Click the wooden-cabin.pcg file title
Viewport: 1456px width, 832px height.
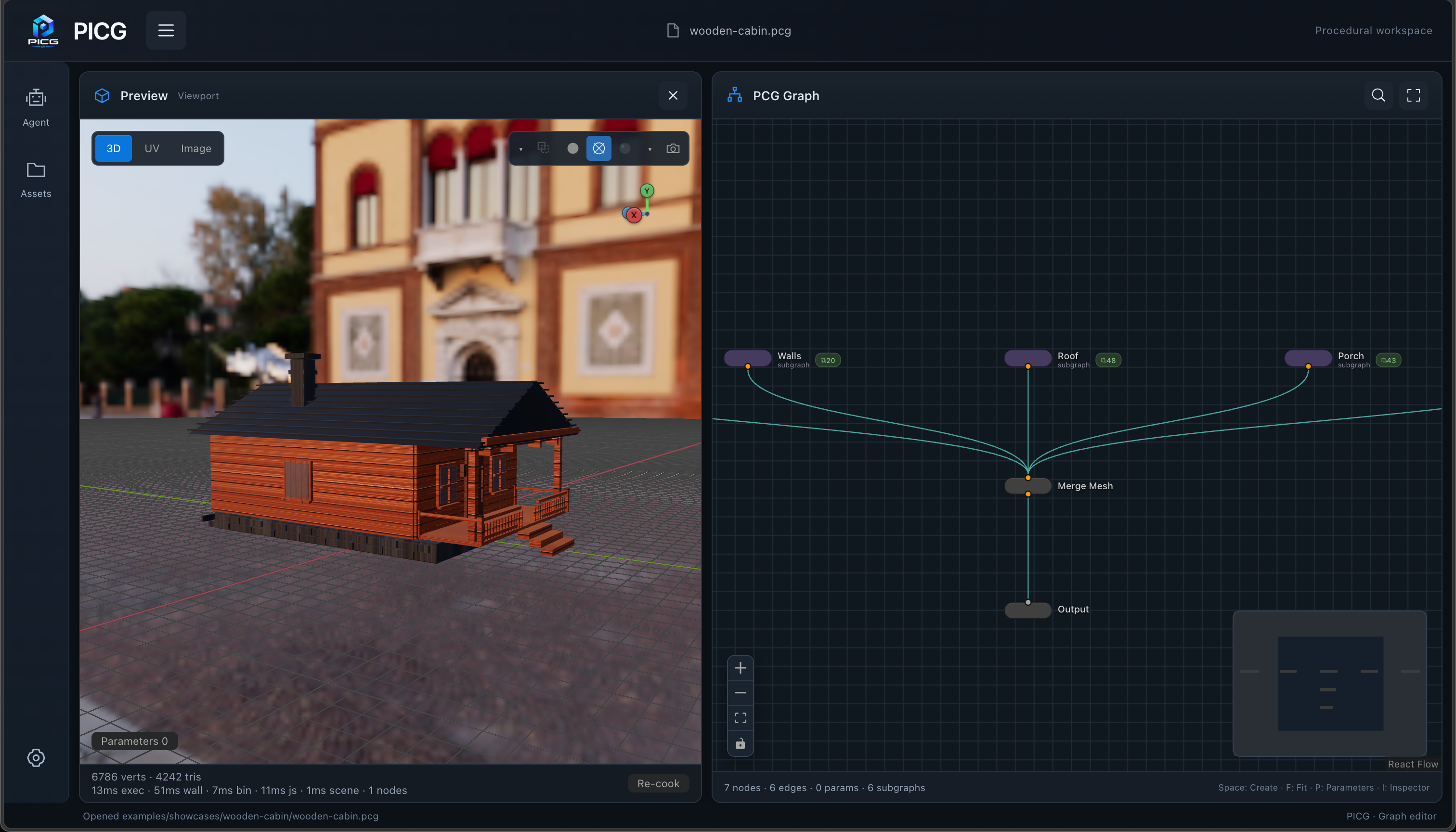click(x=740, y=30)
